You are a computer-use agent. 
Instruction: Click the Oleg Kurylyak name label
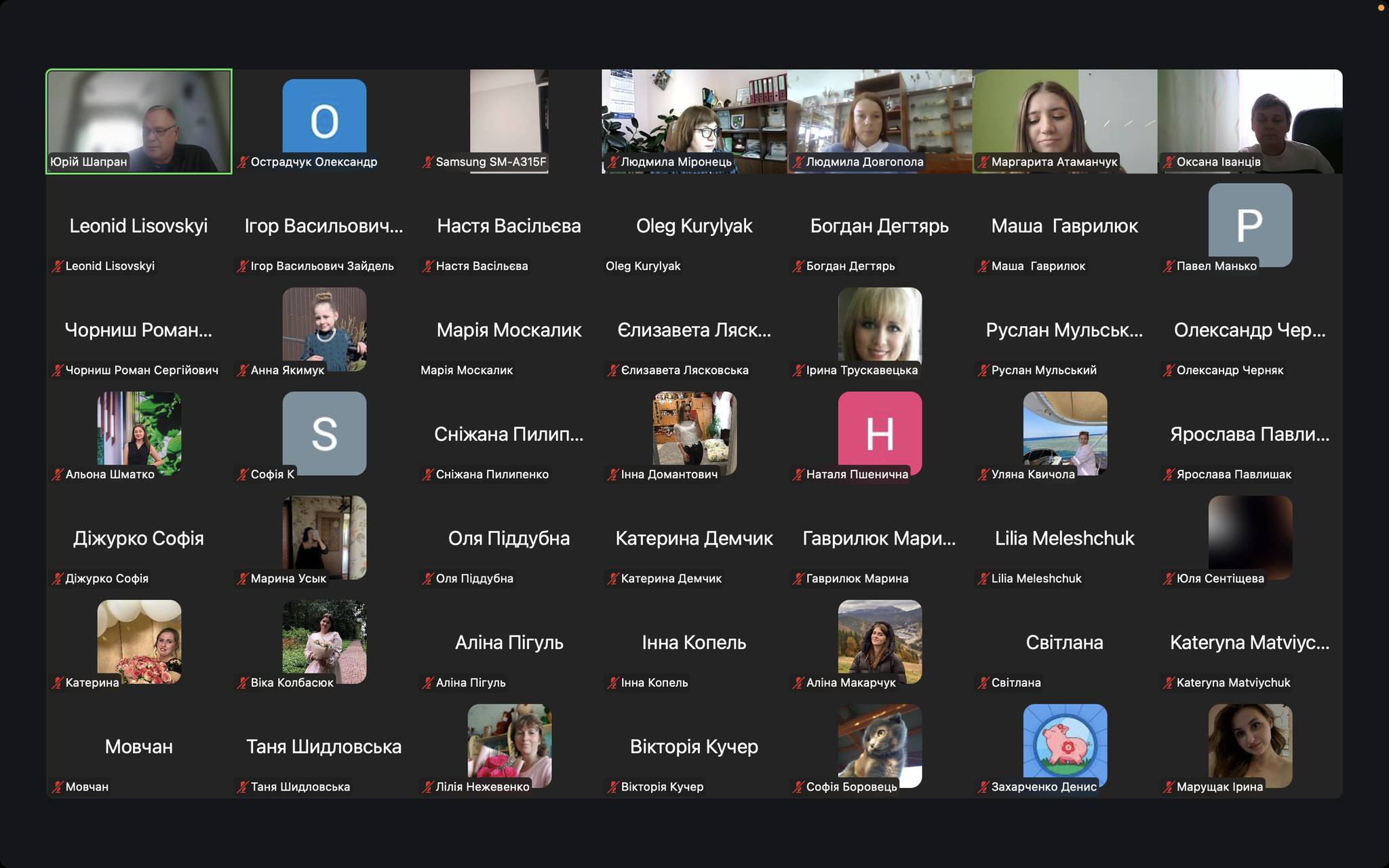[x=643, y=267]
